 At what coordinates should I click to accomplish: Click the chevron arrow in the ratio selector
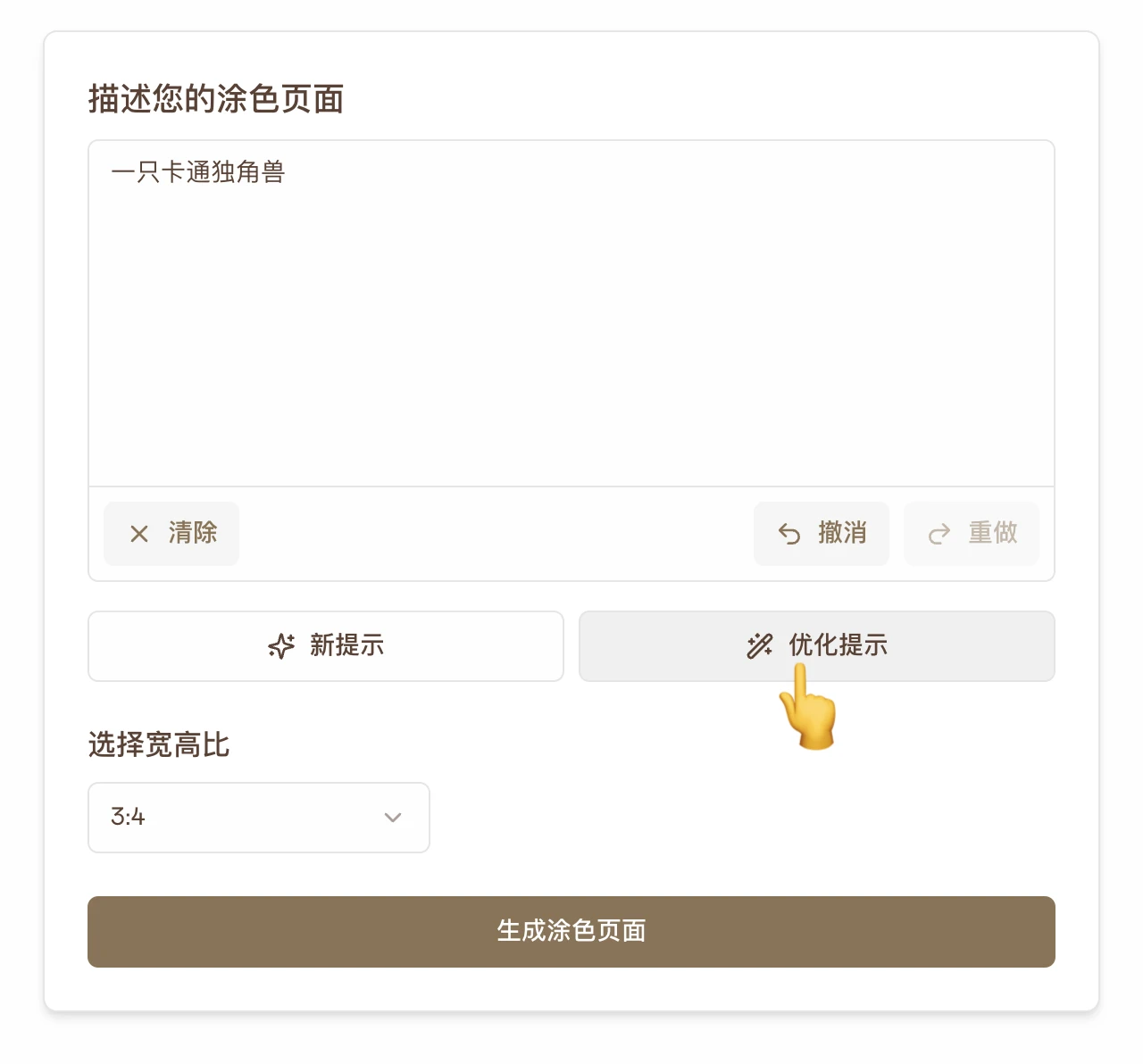pyautogui.click(x=391, y=817)
